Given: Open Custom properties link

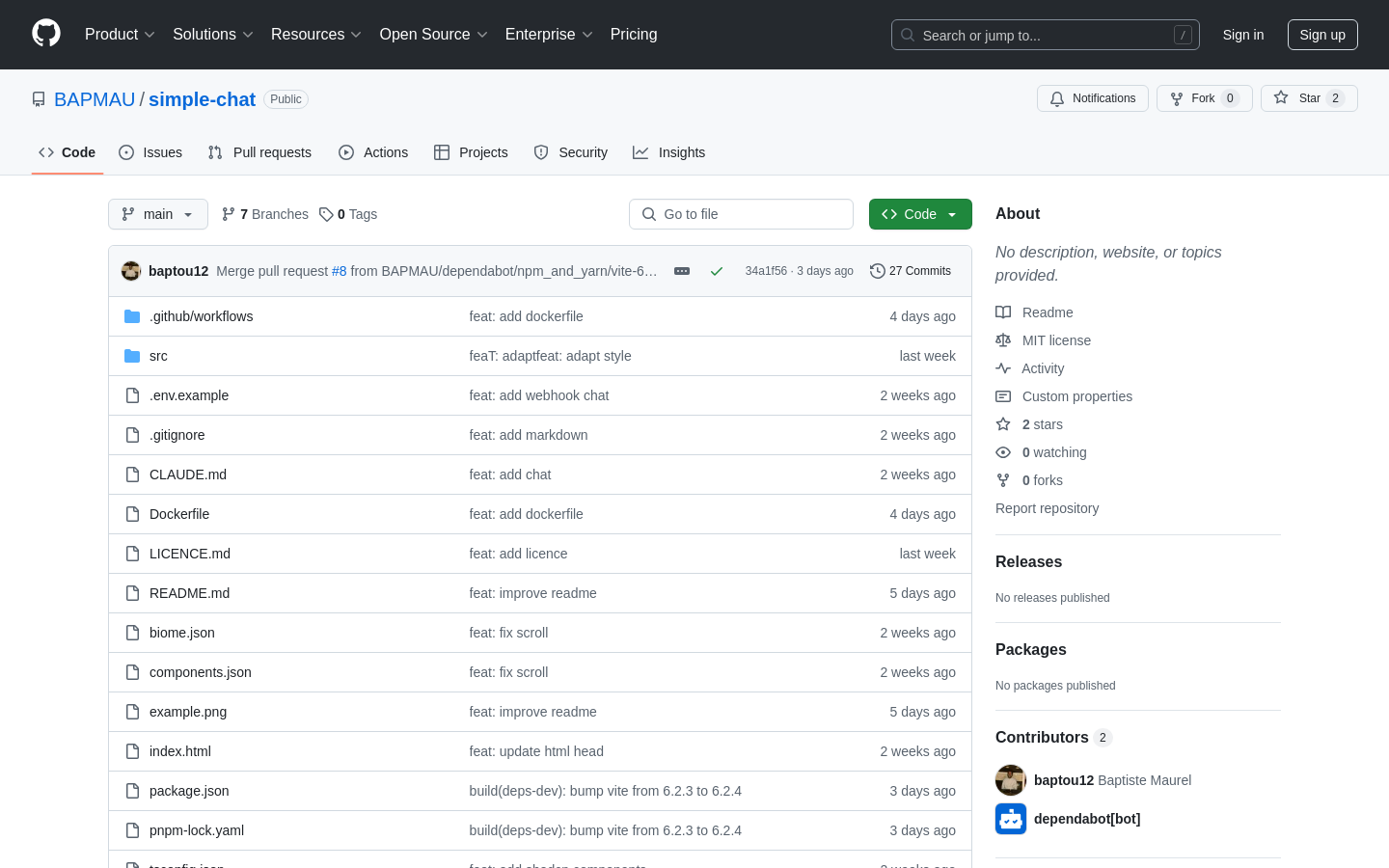Looking at the screenshot, I should [x=1064, y=396].
